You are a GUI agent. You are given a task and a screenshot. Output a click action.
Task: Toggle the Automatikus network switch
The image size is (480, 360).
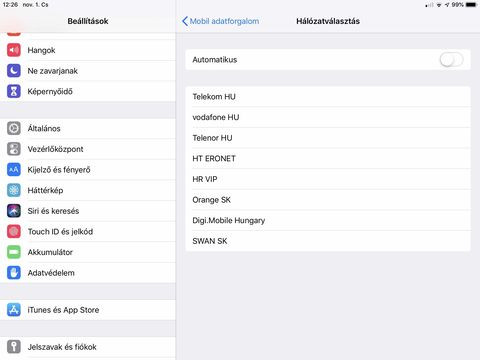coord(451,60)
